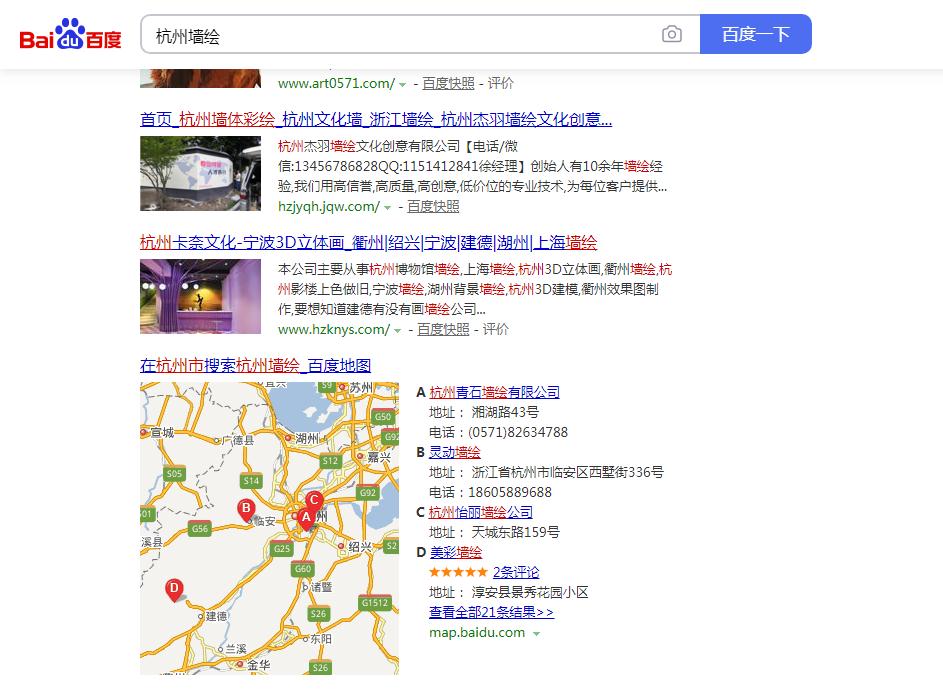Click phone number (0571)82634788
This screenshot has height=693, width=943.
(518, 432)
